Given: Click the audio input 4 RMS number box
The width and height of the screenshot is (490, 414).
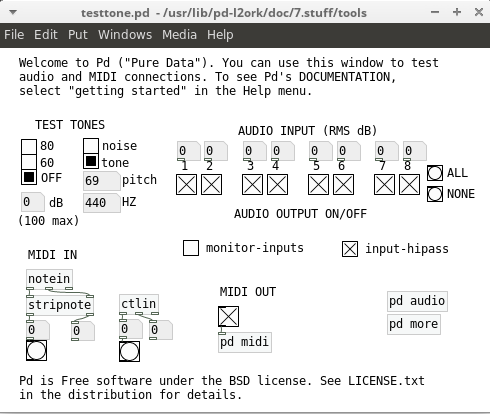Looking at the screenshot, I should [283, 151].
